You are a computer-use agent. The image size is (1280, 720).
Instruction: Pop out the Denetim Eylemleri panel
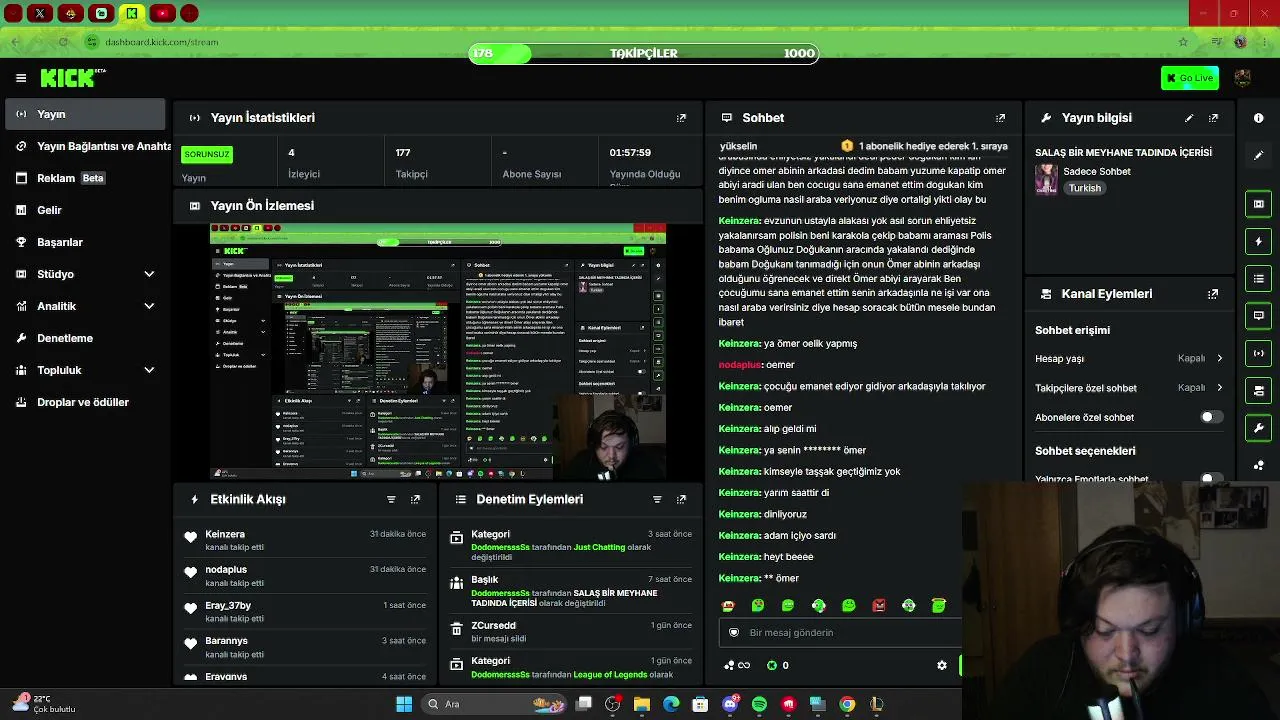(x=682, y=499)
